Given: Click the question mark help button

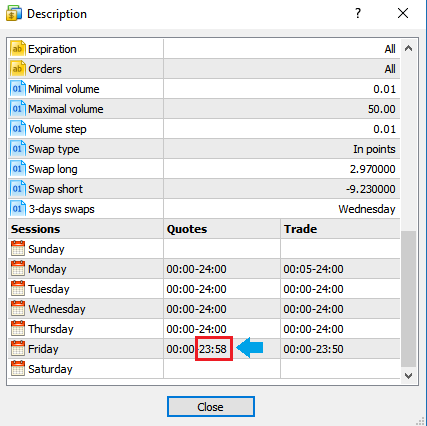Looking at the screenshot, I should [358, 13].
